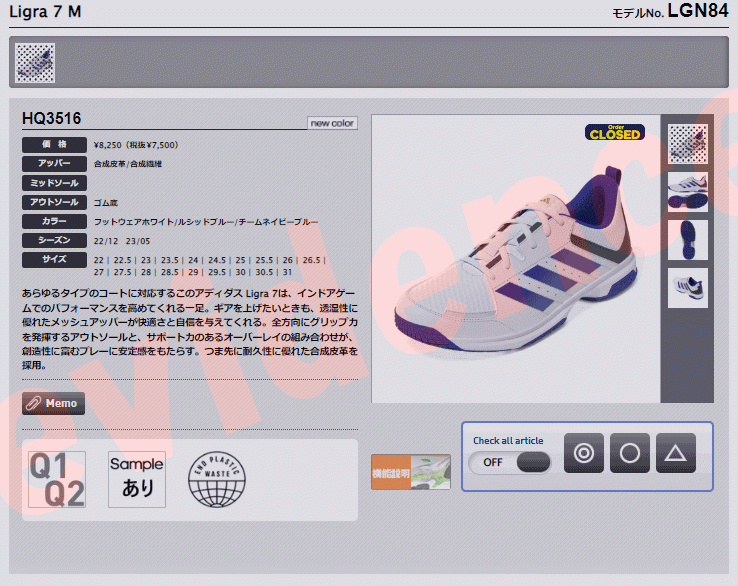This screenshot has width=738, height=586.
Task: Click the article number HQ3516
Action: (51, 118)
